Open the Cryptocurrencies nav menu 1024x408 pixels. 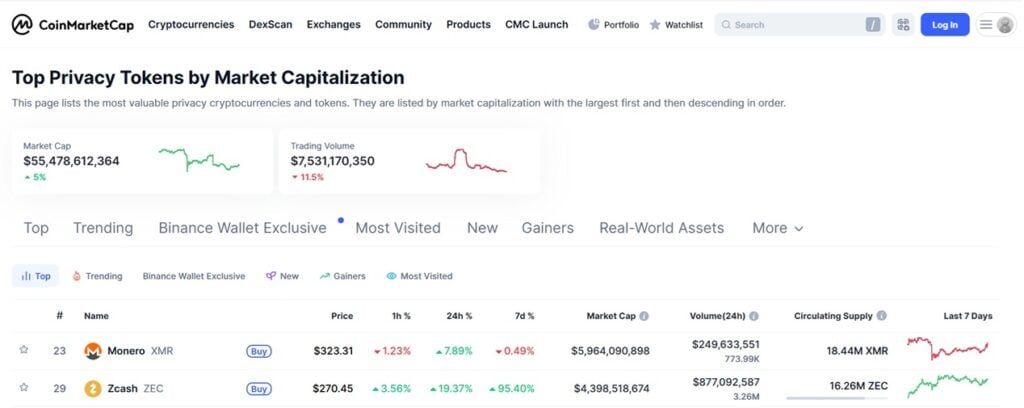(x=191, y=25)
